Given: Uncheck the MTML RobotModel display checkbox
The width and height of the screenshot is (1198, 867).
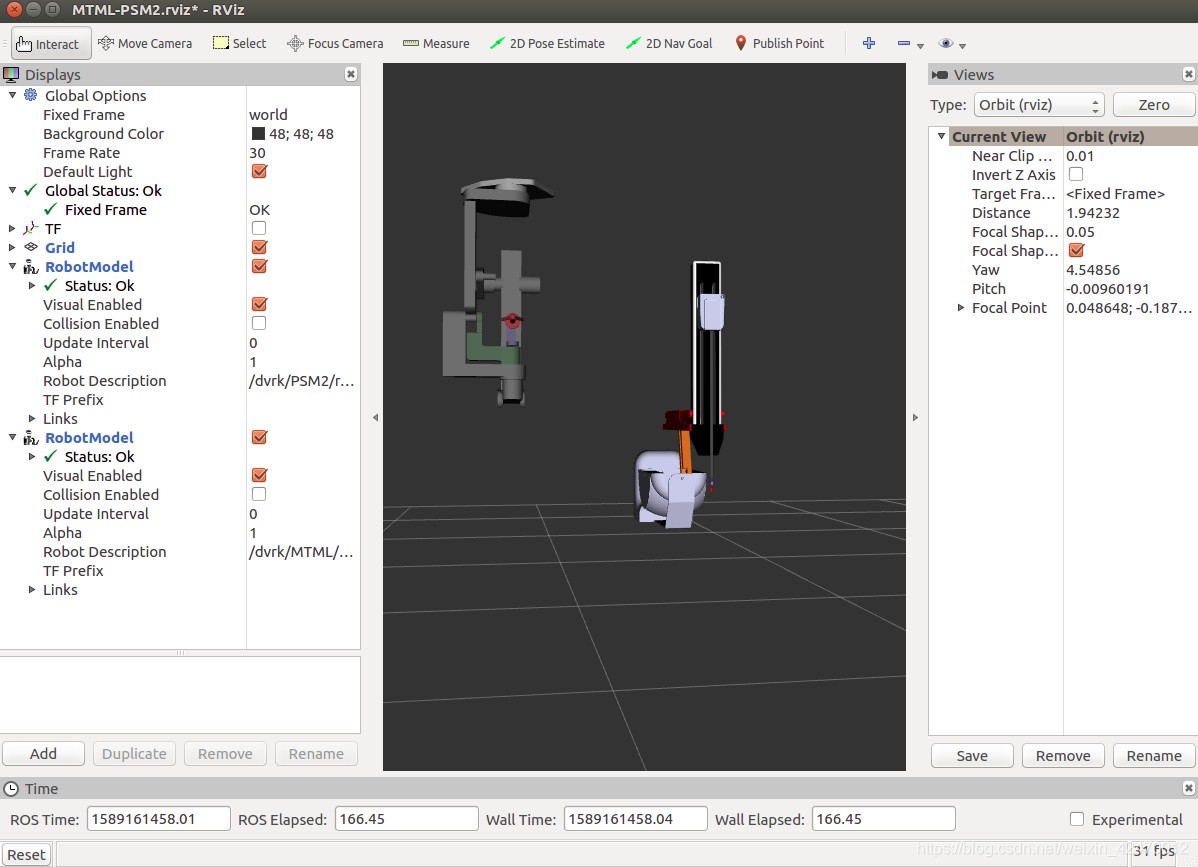Looking at the screenshot, I should tap(260, 437).
